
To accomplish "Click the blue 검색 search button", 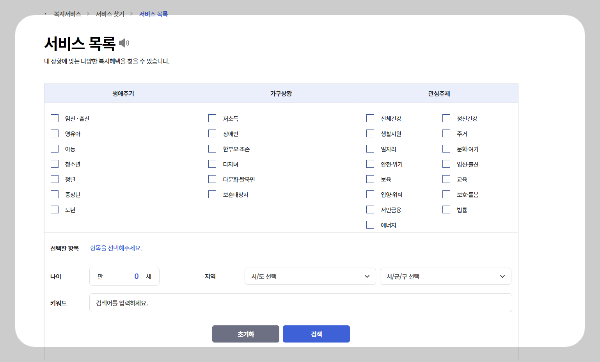I will [x=316, y=334].
